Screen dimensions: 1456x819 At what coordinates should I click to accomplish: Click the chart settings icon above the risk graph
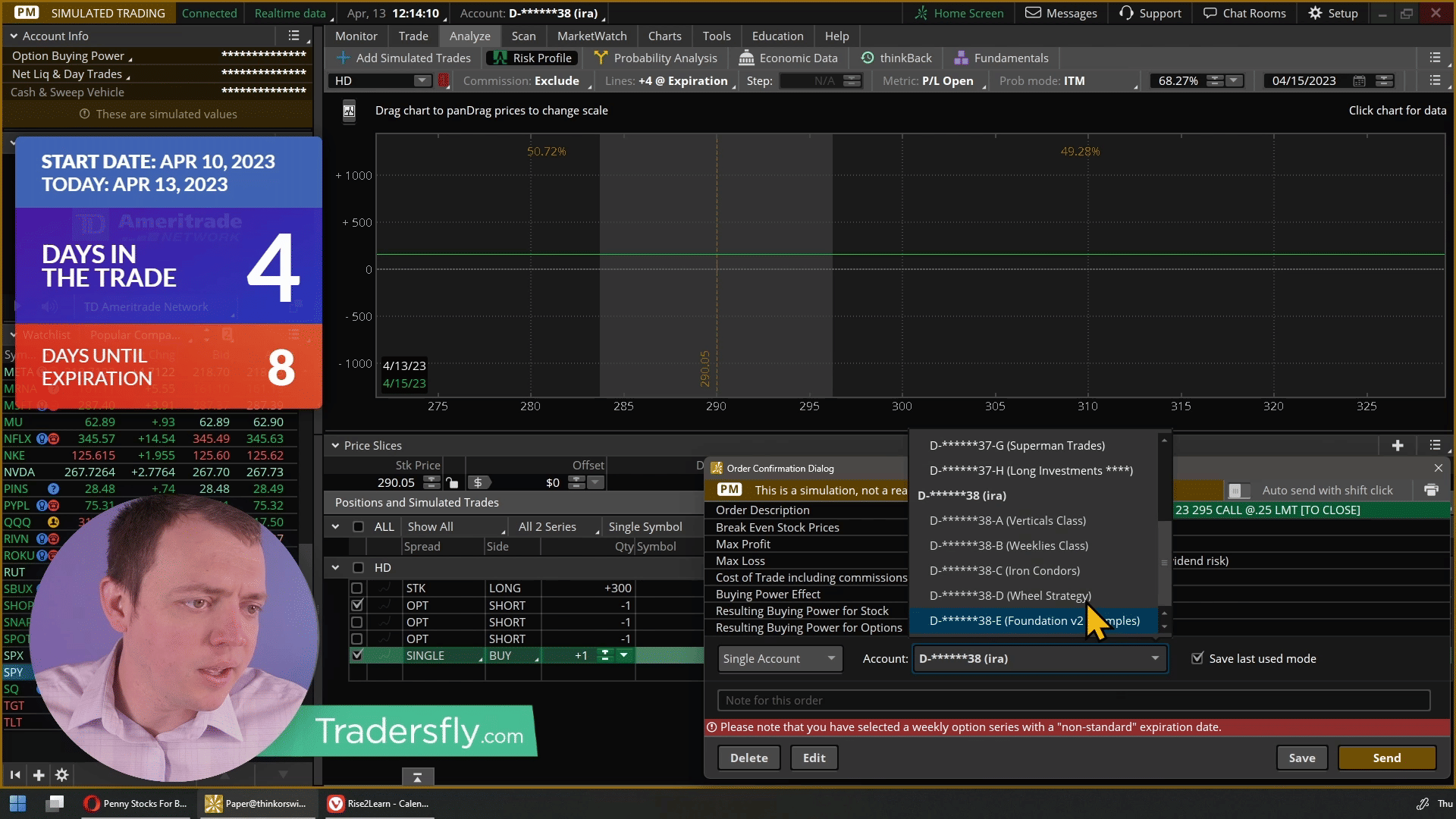click(x=349, y=111)
